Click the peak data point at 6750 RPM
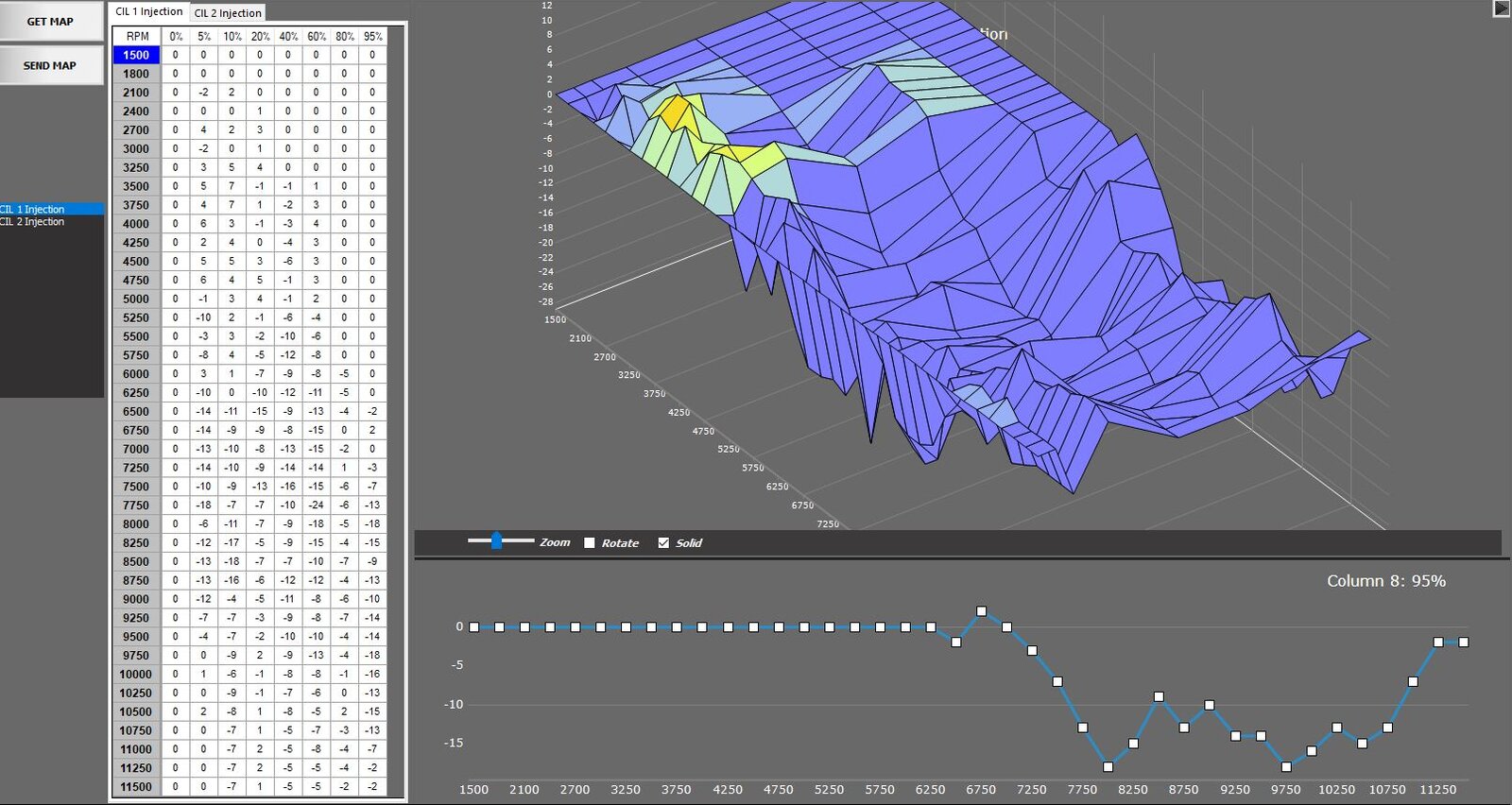 (x=981, y=611)
